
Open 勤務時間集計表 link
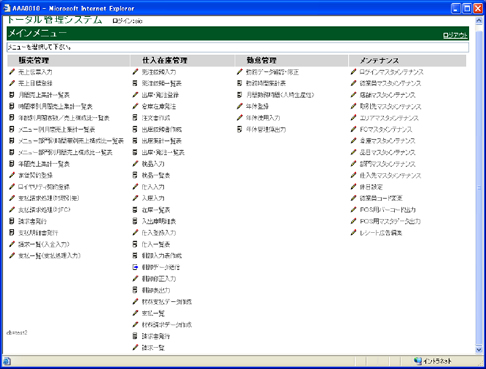(x=266, y=83)
